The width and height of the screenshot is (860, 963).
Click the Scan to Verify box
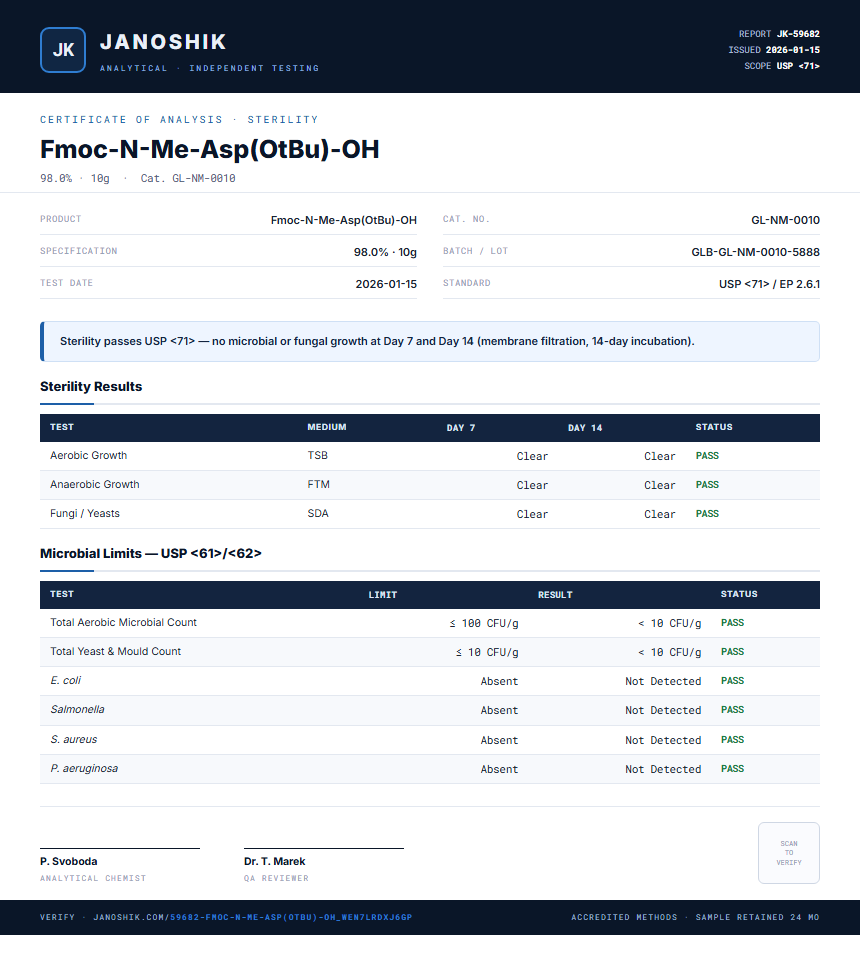[x=789, y=852]
